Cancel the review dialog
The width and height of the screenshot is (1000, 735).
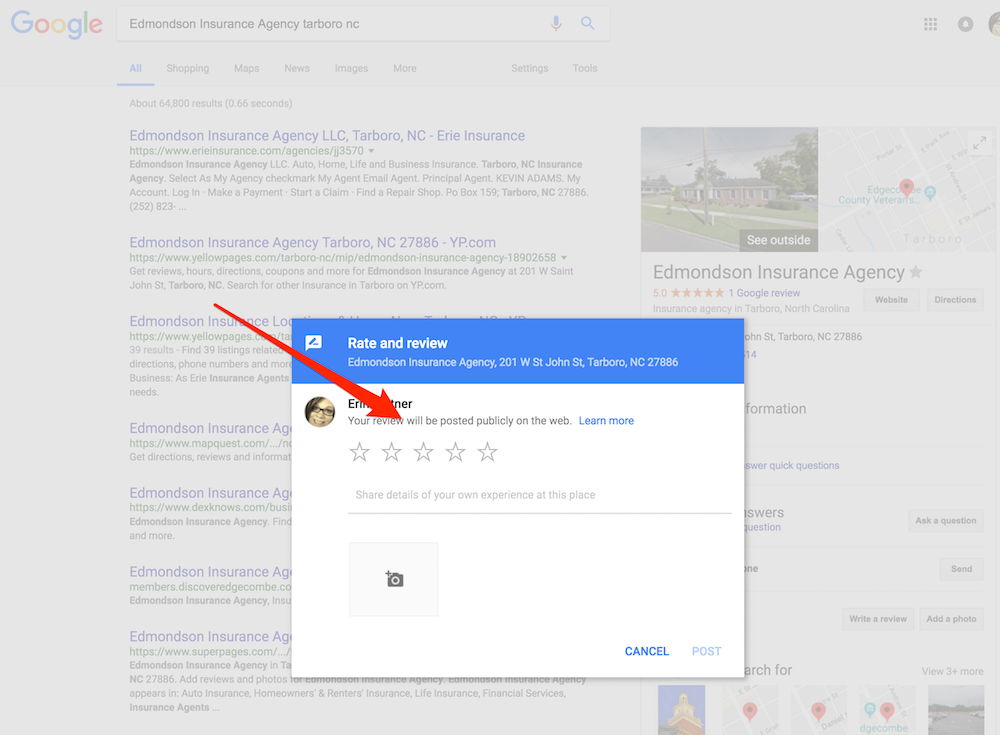click(x=647, y=651)
